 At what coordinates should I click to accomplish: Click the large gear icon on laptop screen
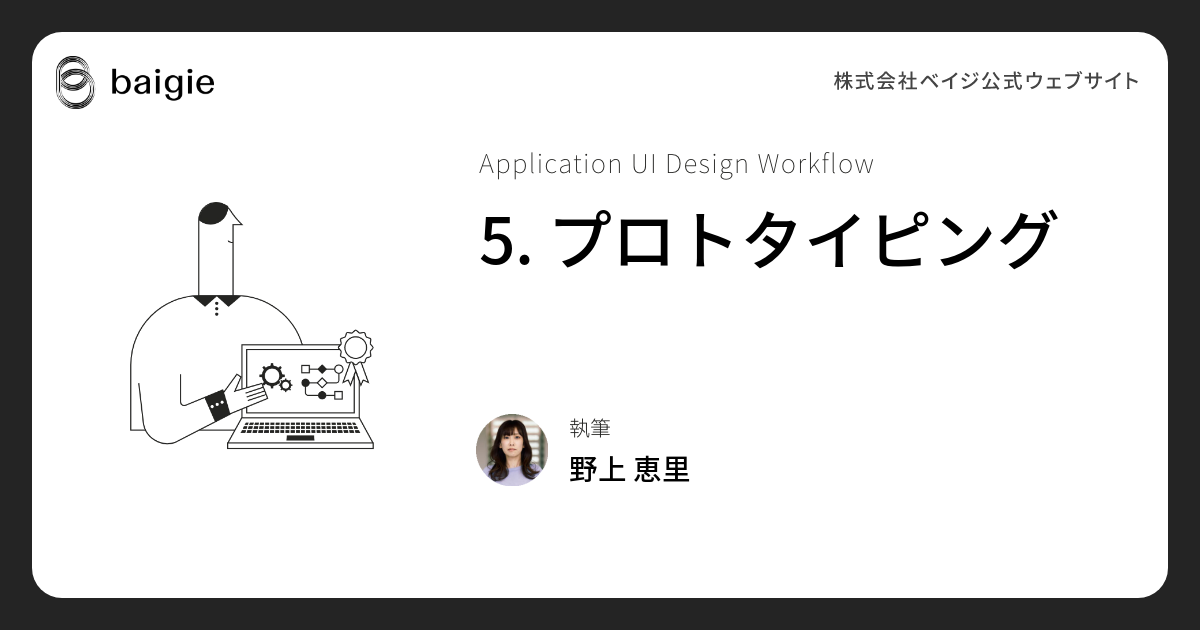270,375
